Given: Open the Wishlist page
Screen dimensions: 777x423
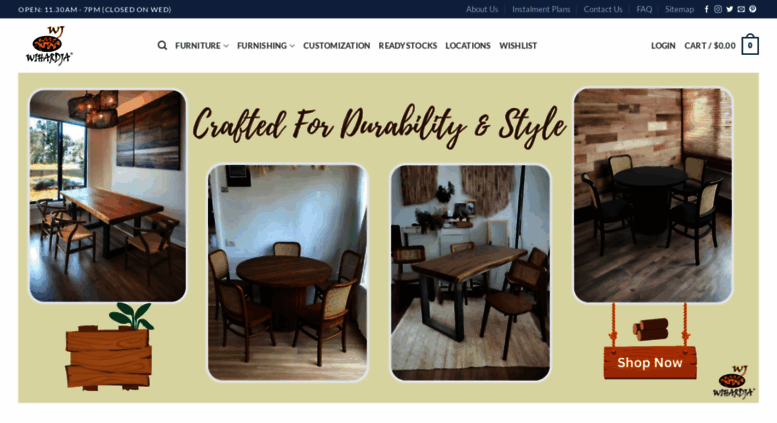Looking at the screenshot, I should point(518,46).
